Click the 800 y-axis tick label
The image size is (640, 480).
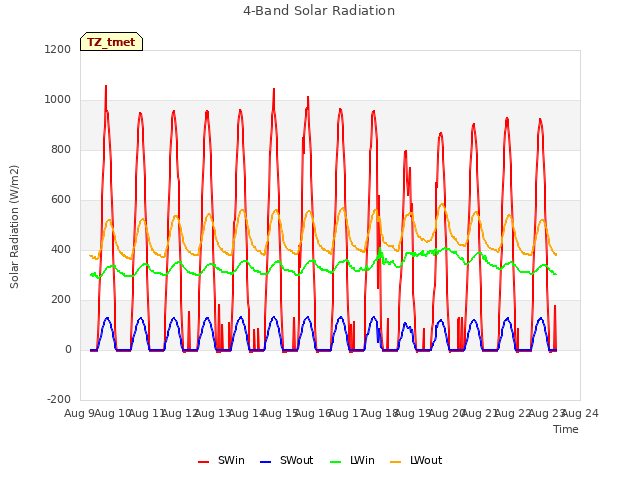61,150
